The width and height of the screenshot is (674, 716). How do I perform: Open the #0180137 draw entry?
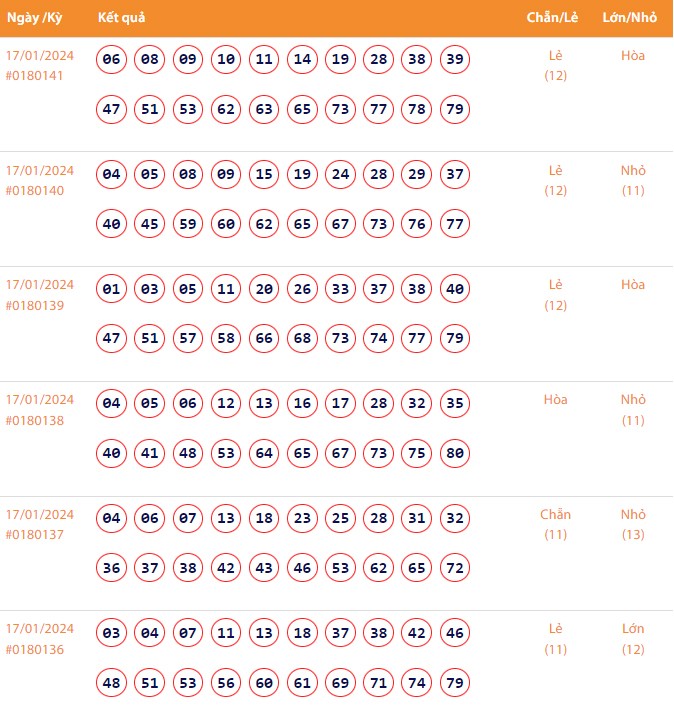pyautogui.click(x=35, y=535)
